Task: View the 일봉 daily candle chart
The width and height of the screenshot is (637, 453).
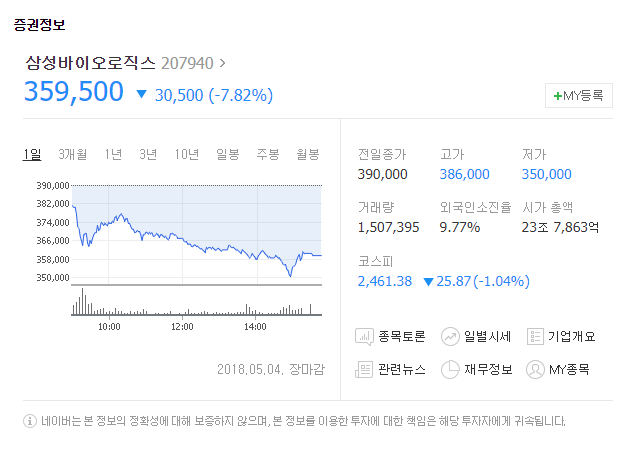Action: 227,154
